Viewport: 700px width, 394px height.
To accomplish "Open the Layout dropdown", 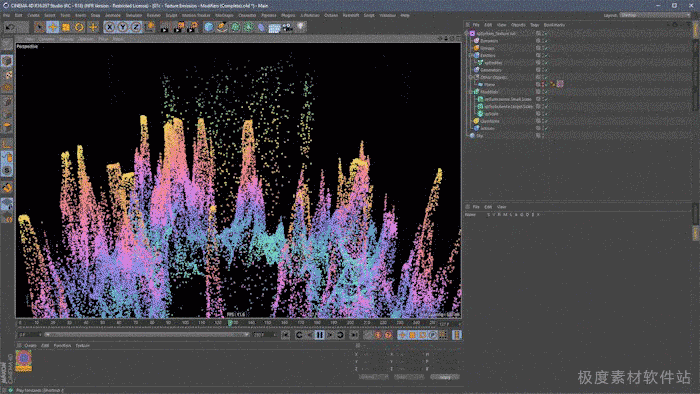I will coord(655,15).
